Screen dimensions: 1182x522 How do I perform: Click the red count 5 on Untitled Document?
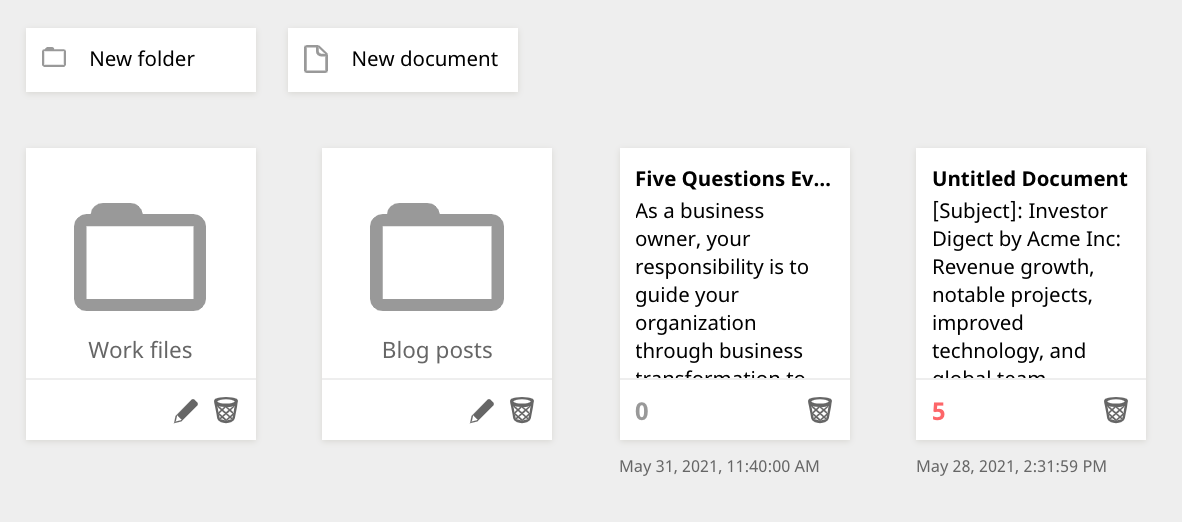(938, 411)
